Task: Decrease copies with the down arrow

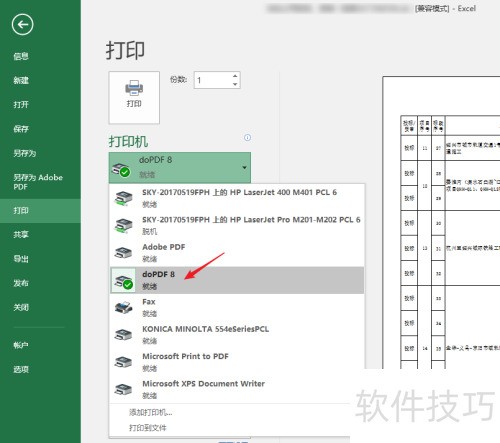Action: (x=235, y=84)
